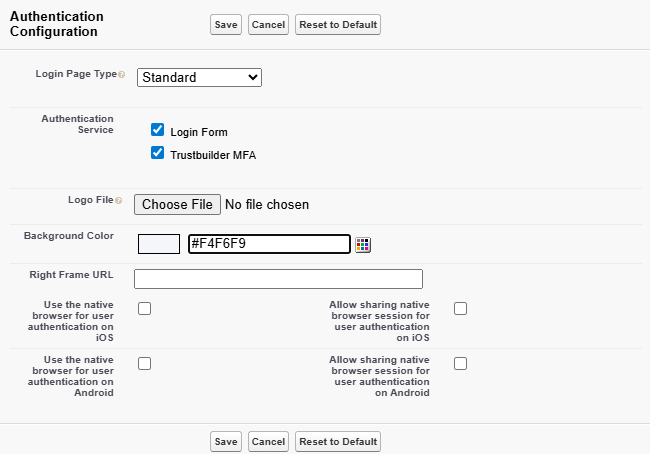Viewport: 650px width, 454px height.
Task: Click the background color preview swatch
Action: (x=158, y=244)
